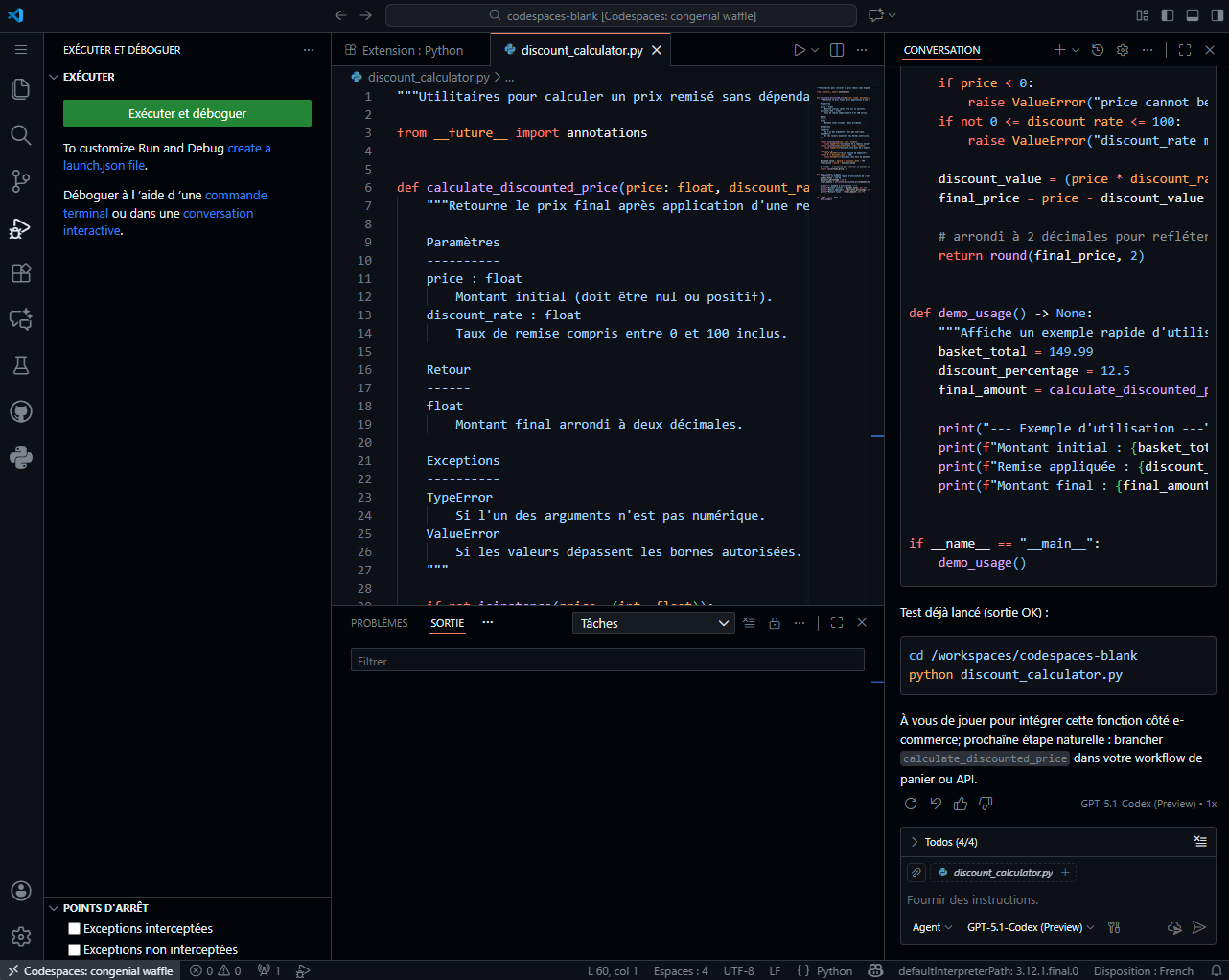The image size is (1229, 980).
Task: Click the Filtrer input in the output panel
Action: [x=607, y=660]
